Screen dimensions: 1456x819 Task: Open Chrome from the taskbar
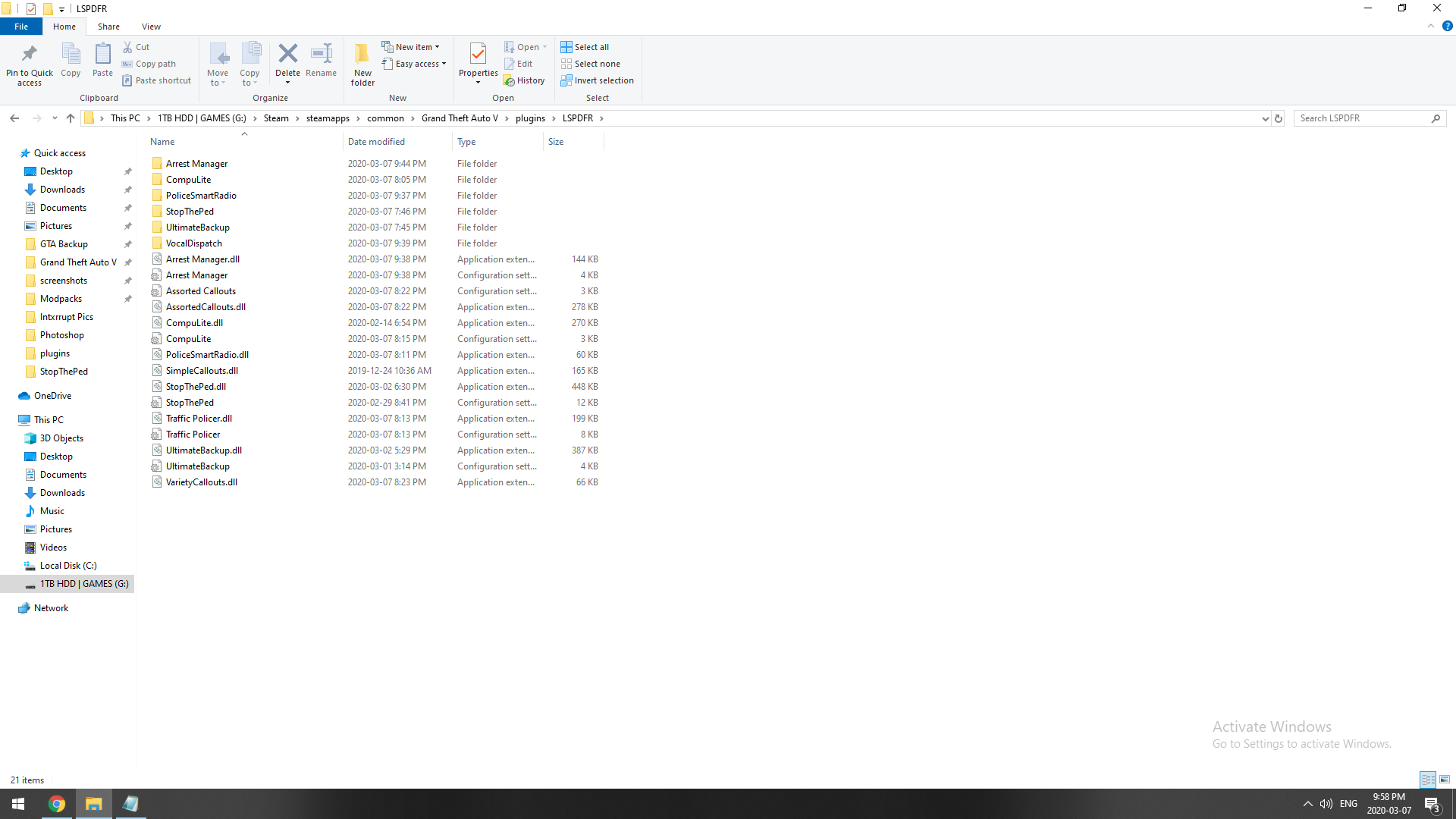click(57, 804)
